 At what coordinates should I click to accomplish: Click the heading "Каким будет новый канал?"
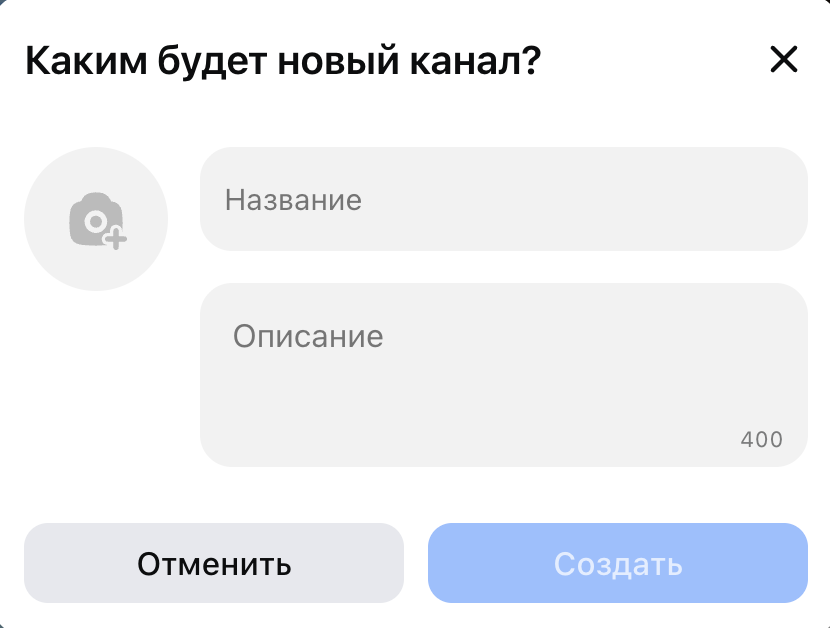(283, 61)
